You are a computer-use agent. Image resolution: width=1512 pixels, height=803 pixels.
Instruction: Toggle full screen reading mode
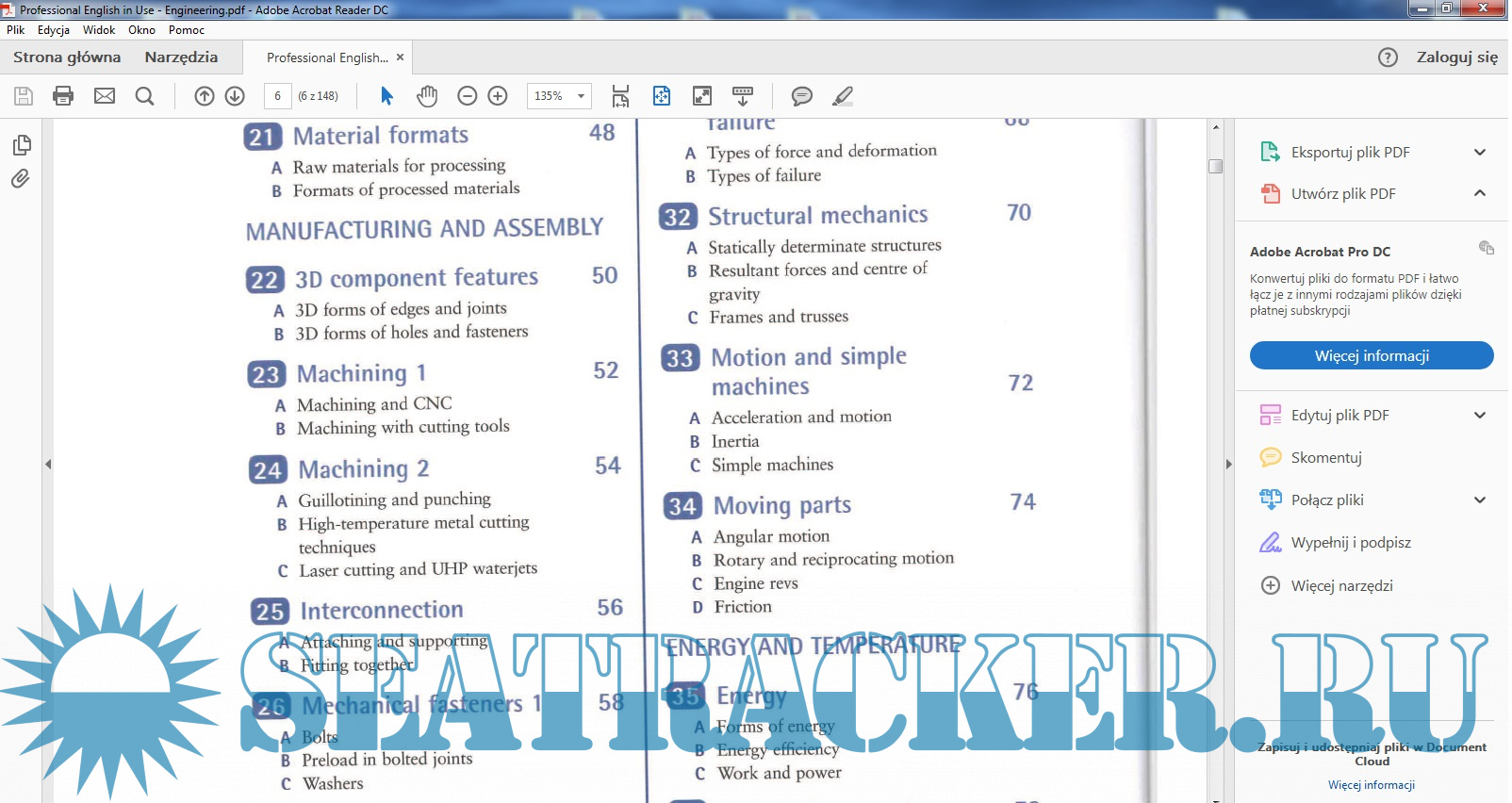[702, 96]
